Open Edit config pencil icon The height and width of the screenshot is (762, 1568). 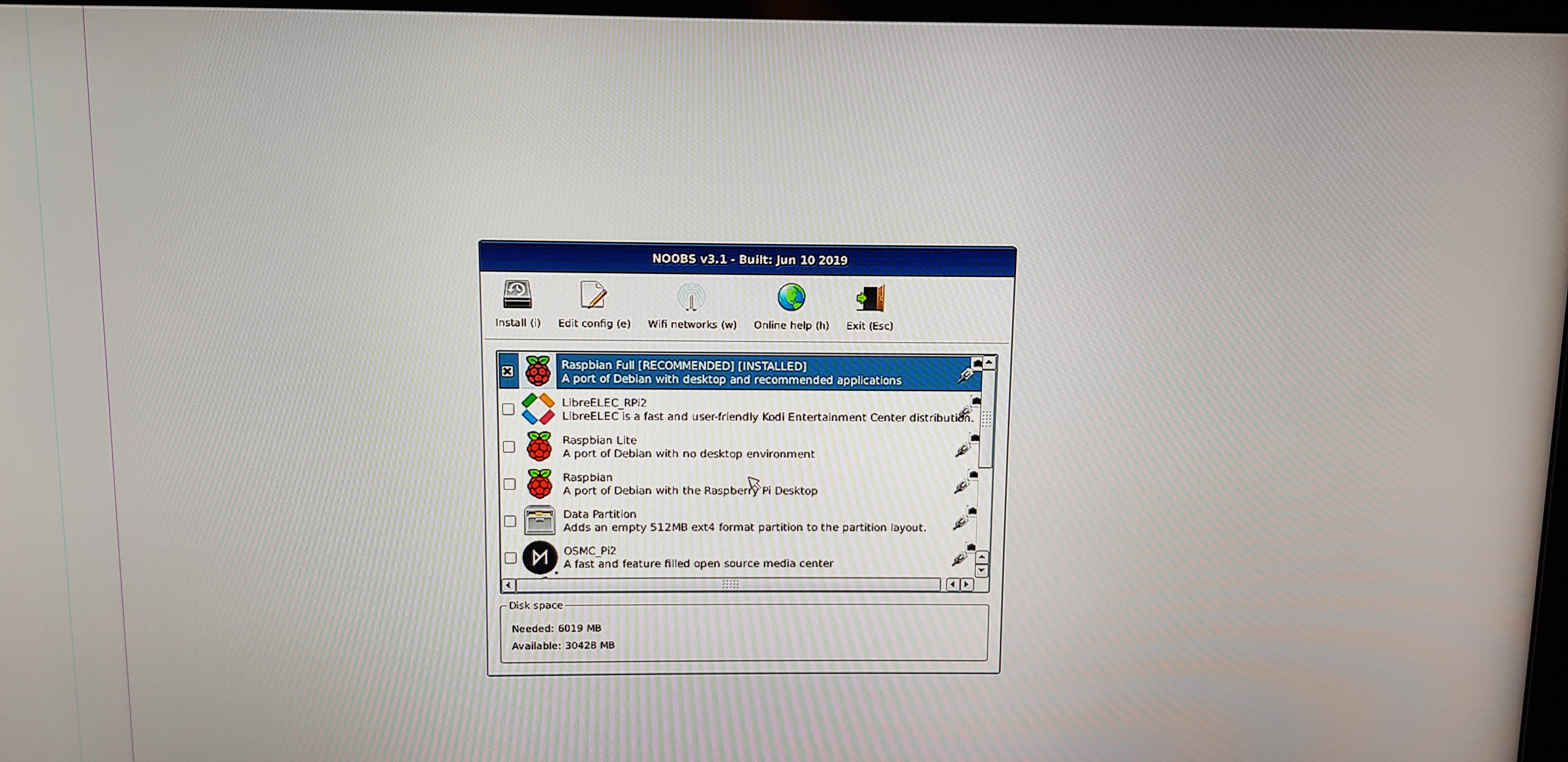click(593, 296)
